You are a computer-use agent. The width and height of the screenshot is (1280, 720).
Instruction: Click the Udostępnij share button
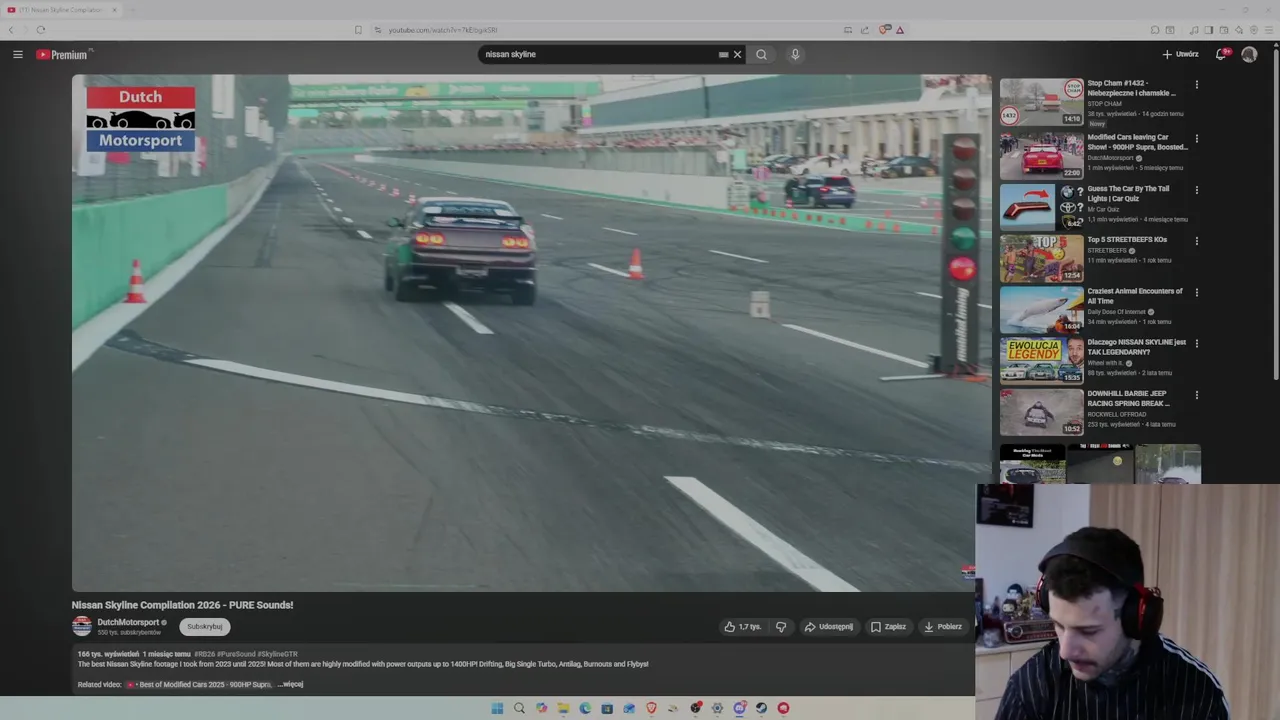(829, 627)
